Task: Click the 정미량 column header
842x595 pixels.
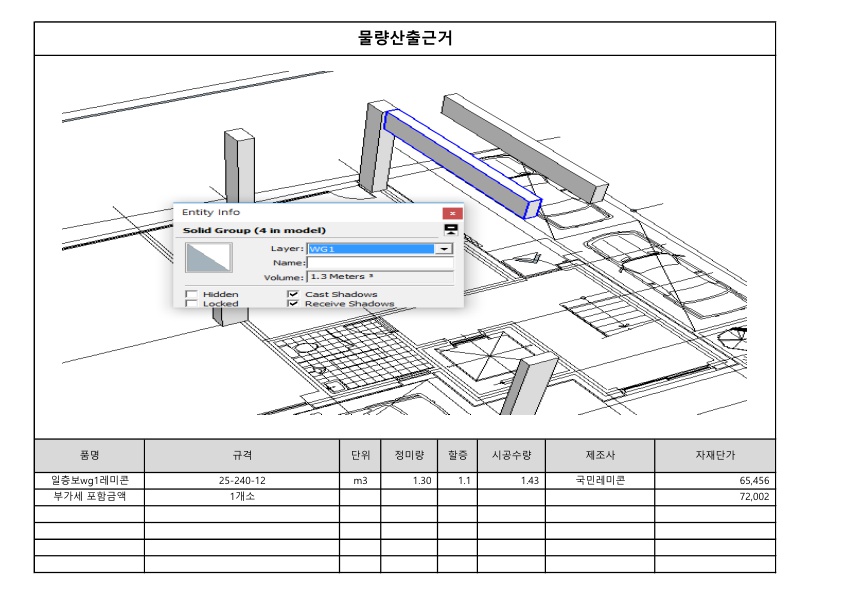Action: (x=409, y=455)
